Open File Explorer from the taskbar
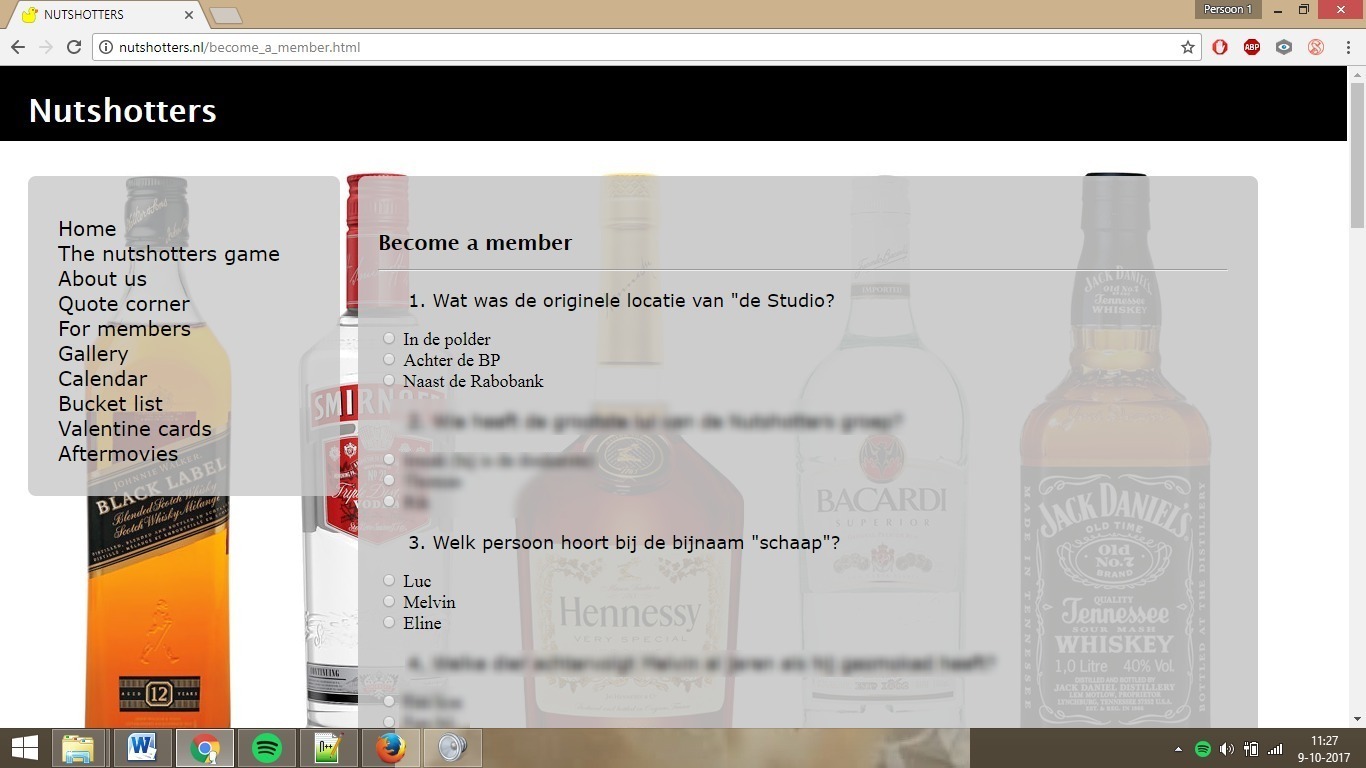This screenshot has width=1366, height=768. [79, 748]
